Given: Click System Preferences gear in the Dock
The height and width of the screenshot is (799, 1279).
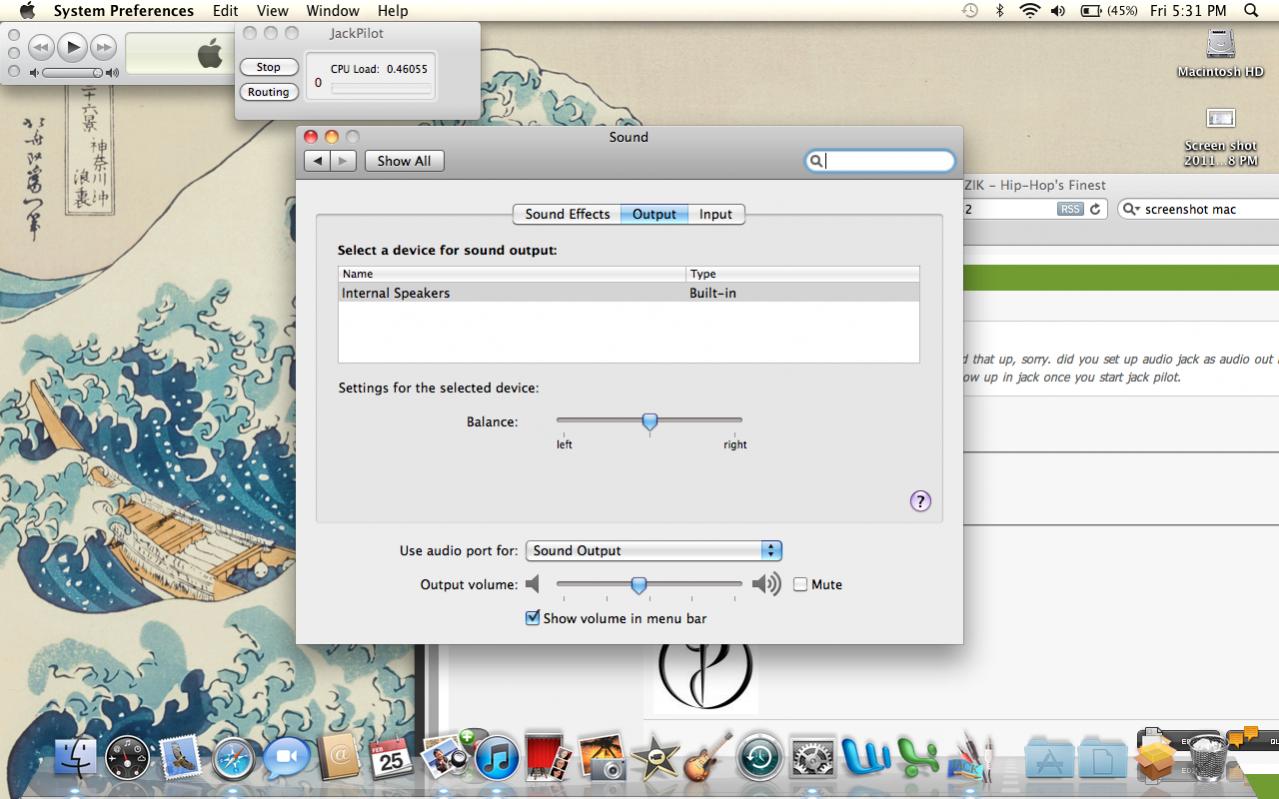Looking at the screenshot, I should (813, 759).
